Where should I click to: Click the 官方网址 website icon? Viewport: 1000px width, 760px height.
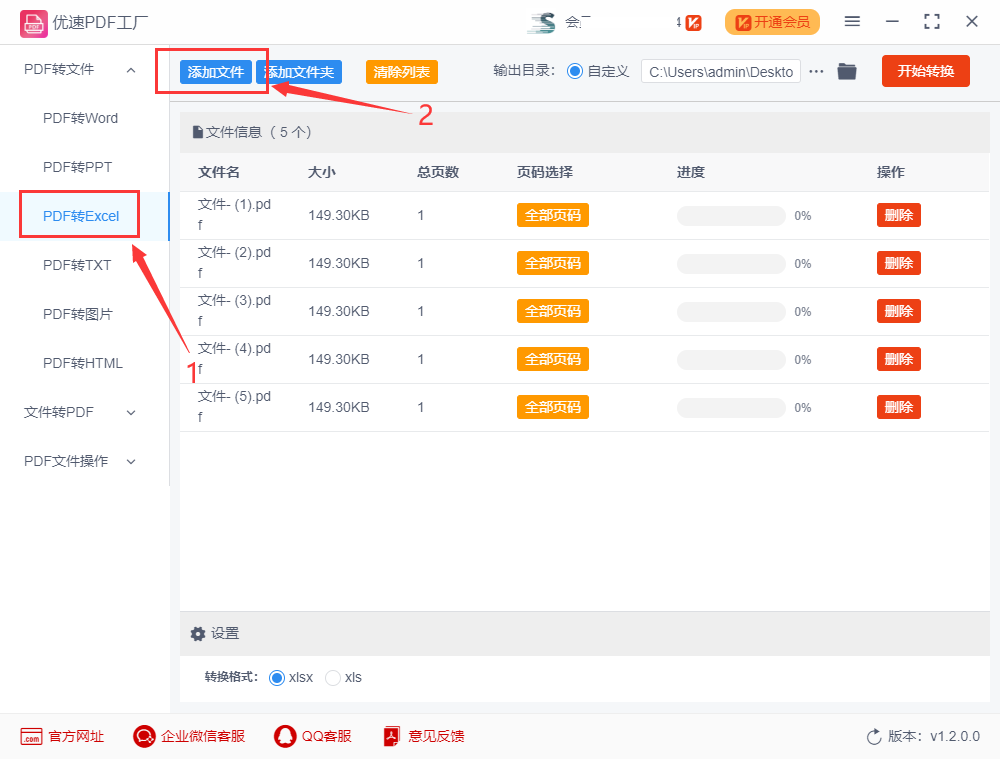tap(31, 737)
